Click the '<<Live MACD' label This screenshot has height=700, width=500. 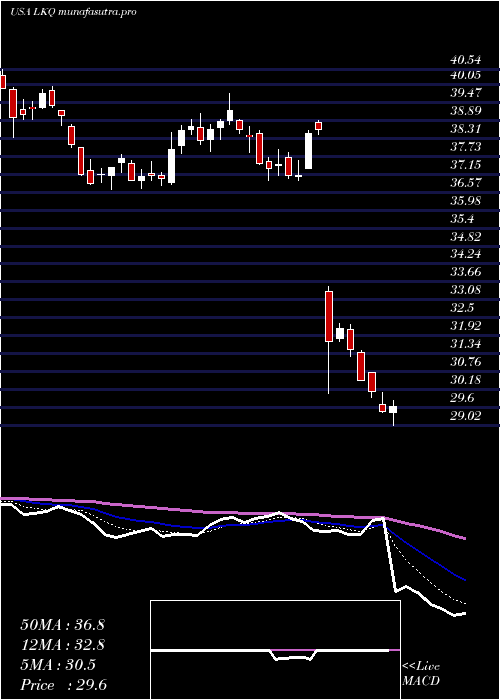(421, 674)
